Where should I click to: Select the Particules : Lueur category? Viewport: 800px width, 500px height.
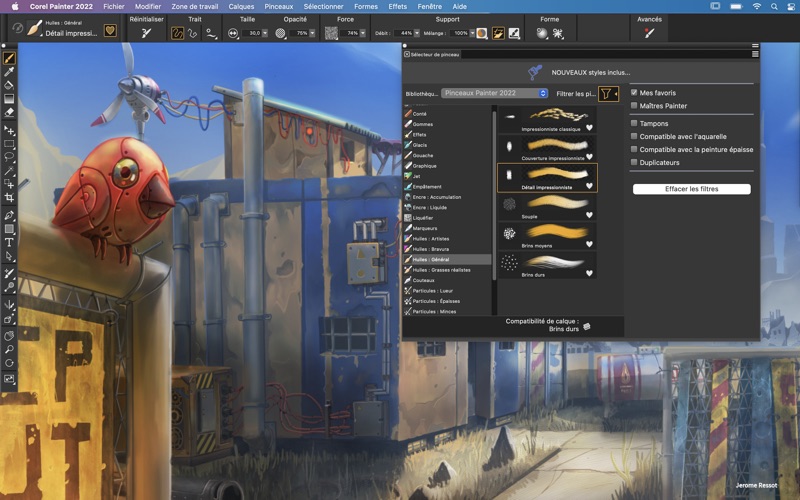point(447,290)
